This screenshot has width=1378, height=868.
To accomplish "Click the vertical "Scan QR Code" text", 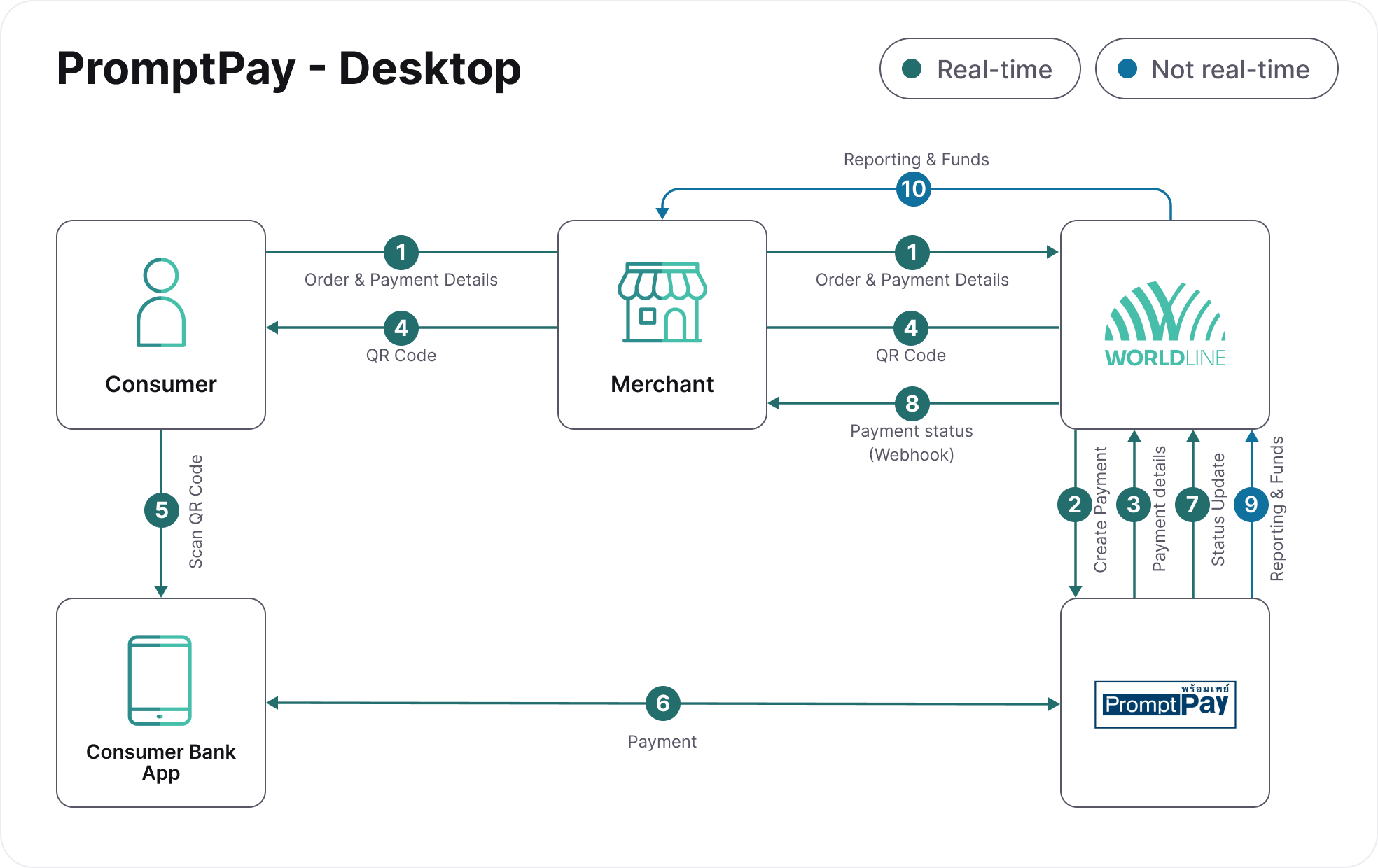I will [196, 512].
